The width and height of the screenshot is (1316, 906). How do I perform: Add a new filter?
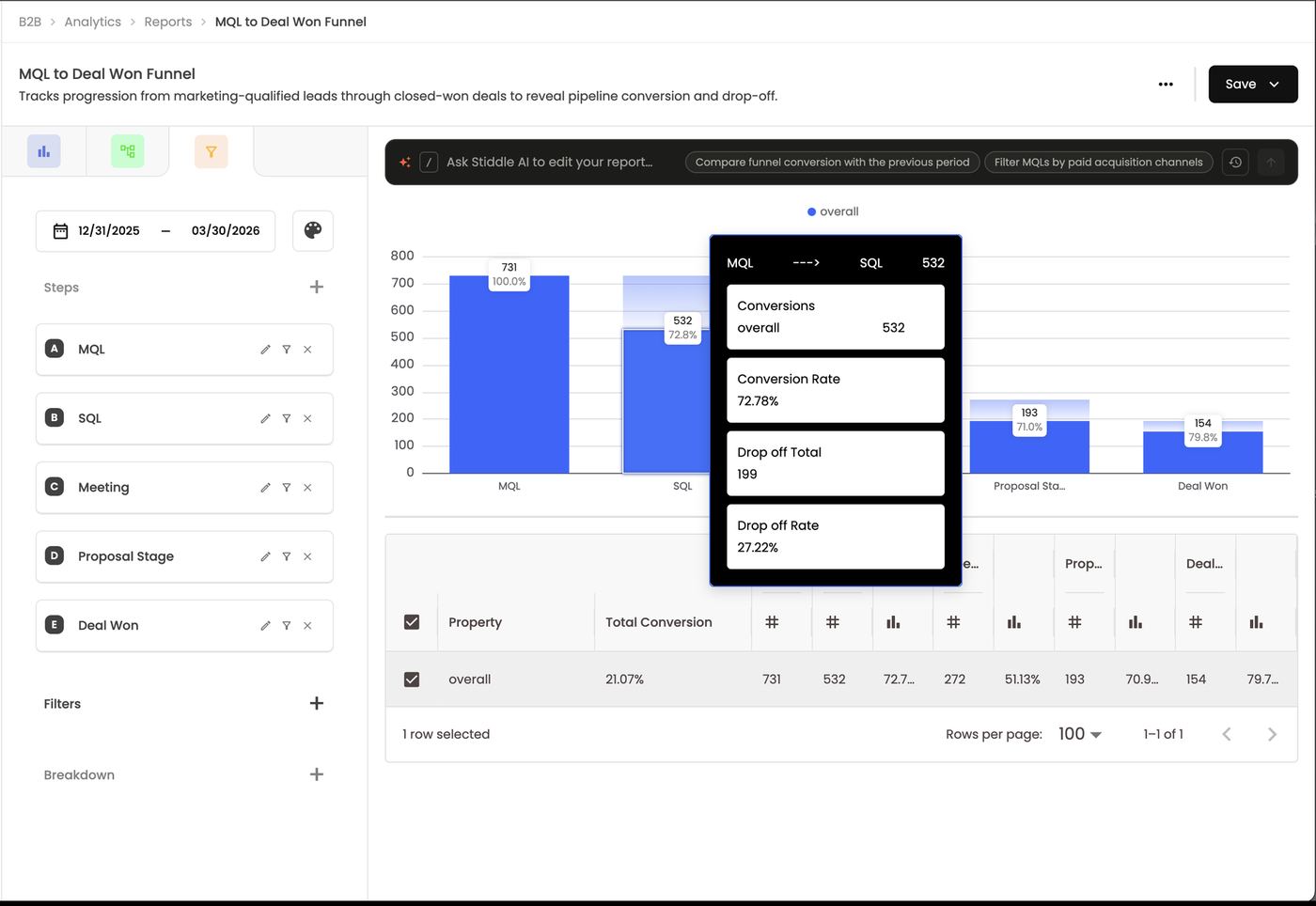(317, 703)
